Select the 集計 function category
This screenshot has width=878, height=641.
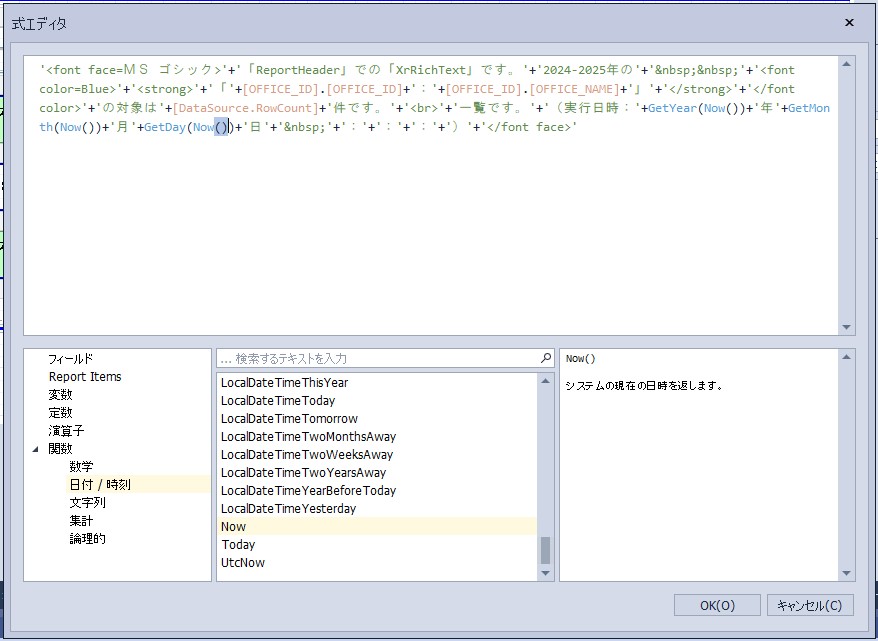pyautogui.click(x=81, y=520)
